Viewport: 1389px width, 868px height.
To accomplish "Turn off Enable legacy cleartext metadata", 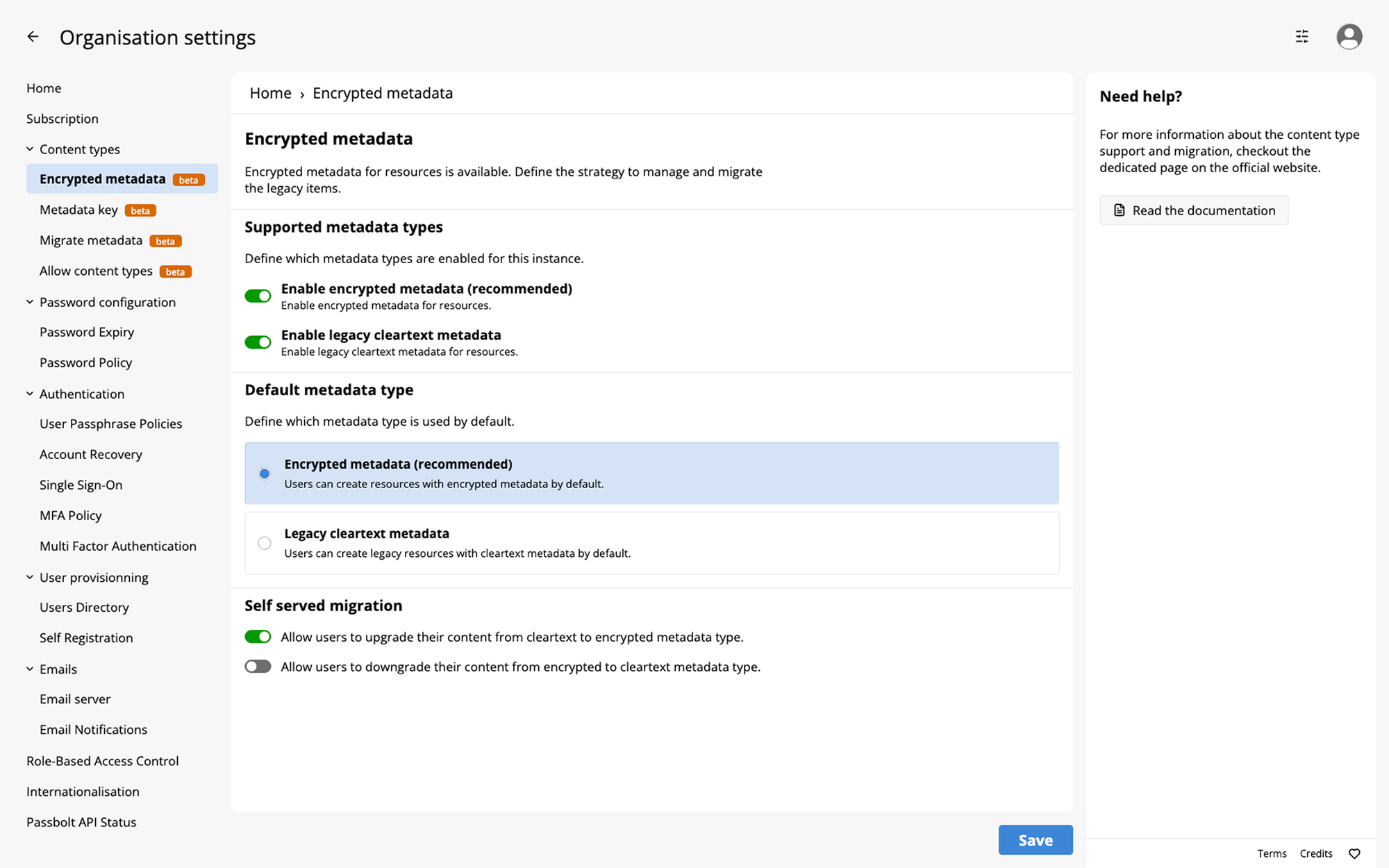I will point(258,342).
